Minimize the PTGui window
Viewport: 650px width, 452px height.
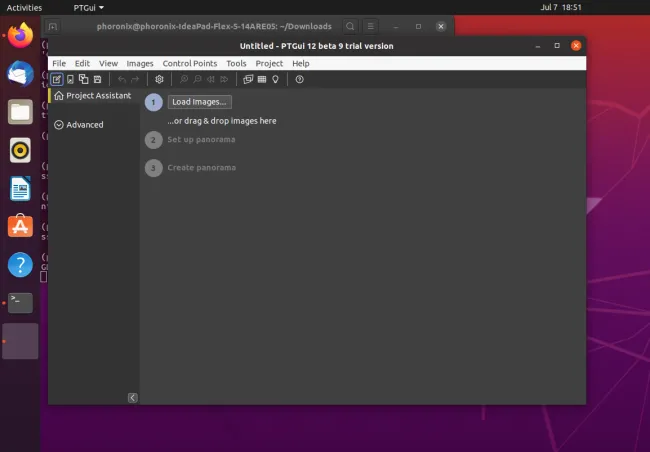(538, 46)
